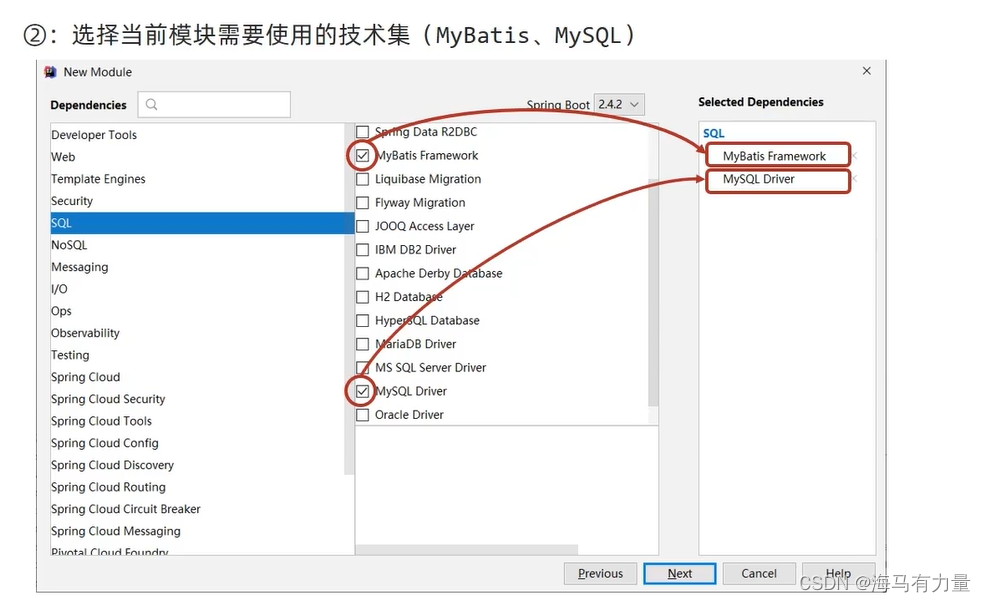Click the search magnifier icon in Dependencies field

[152, 104]
